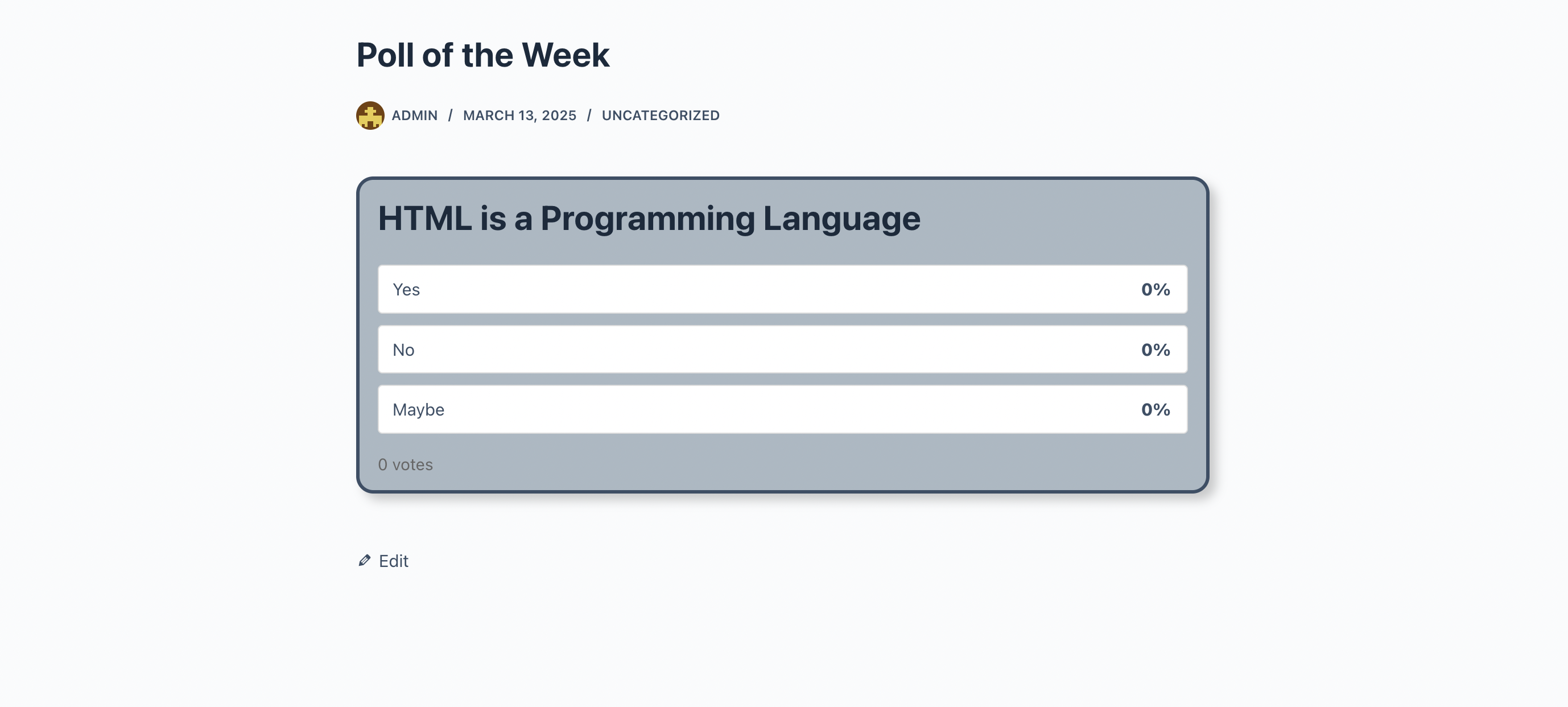Click the 0 votes counter text

pos(406,465)
